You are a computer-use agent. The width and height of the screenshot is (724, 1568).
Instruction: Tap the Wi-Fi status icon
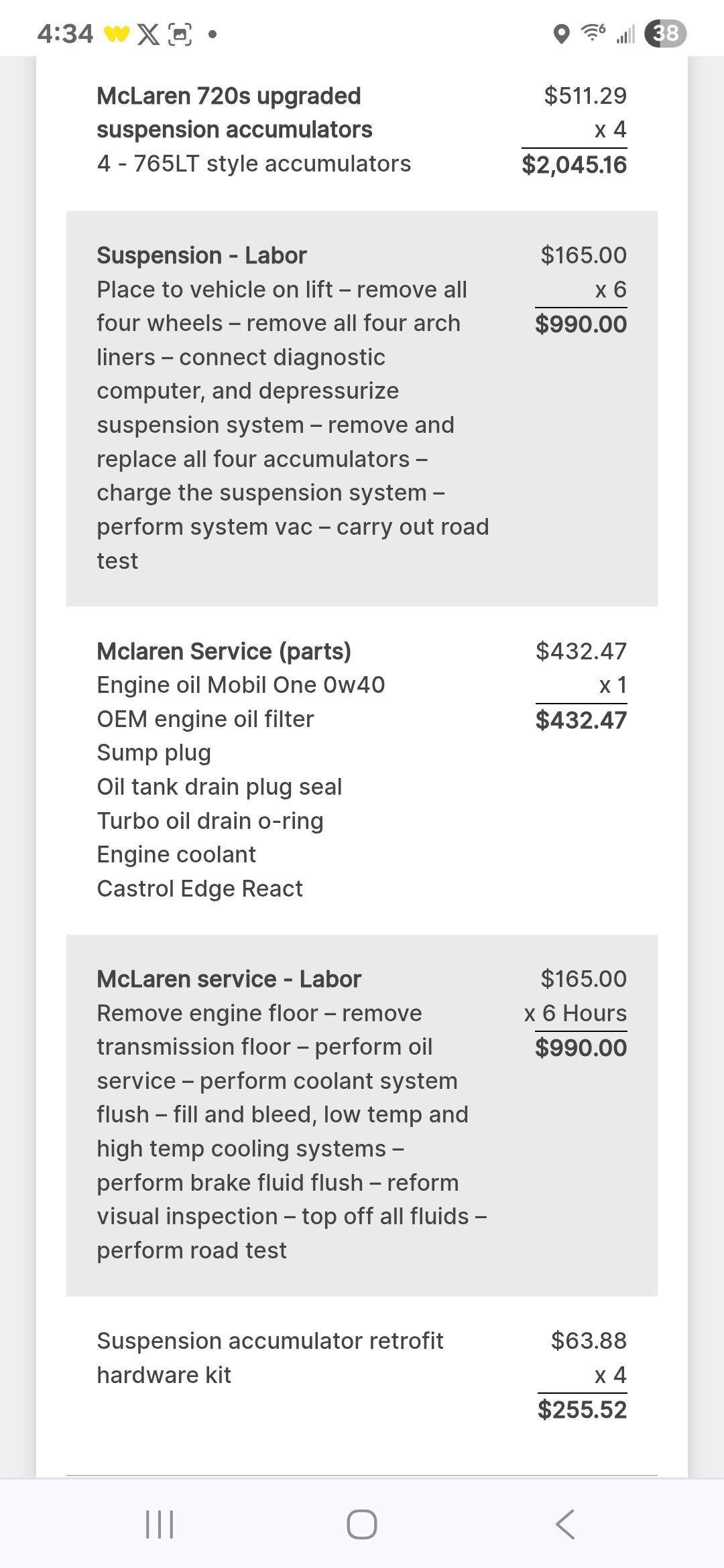tap(593, 32)
